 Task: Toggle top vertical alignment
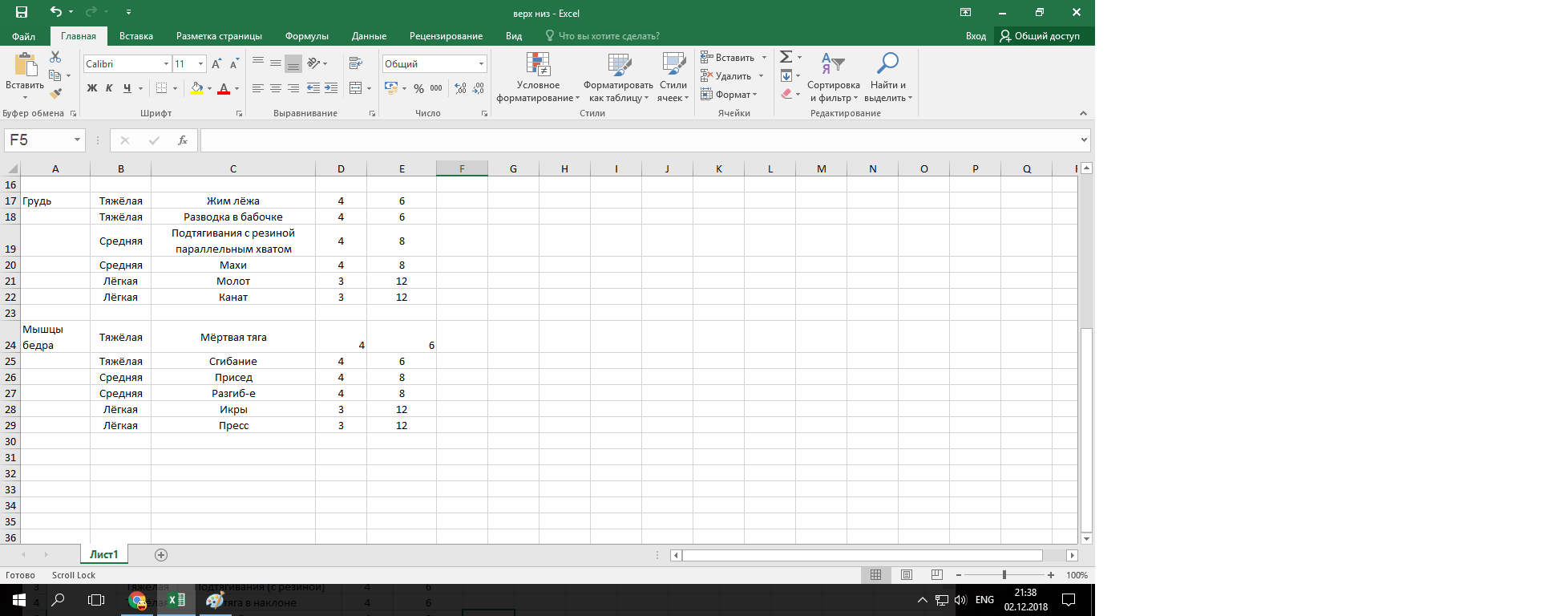click(258, 63)
